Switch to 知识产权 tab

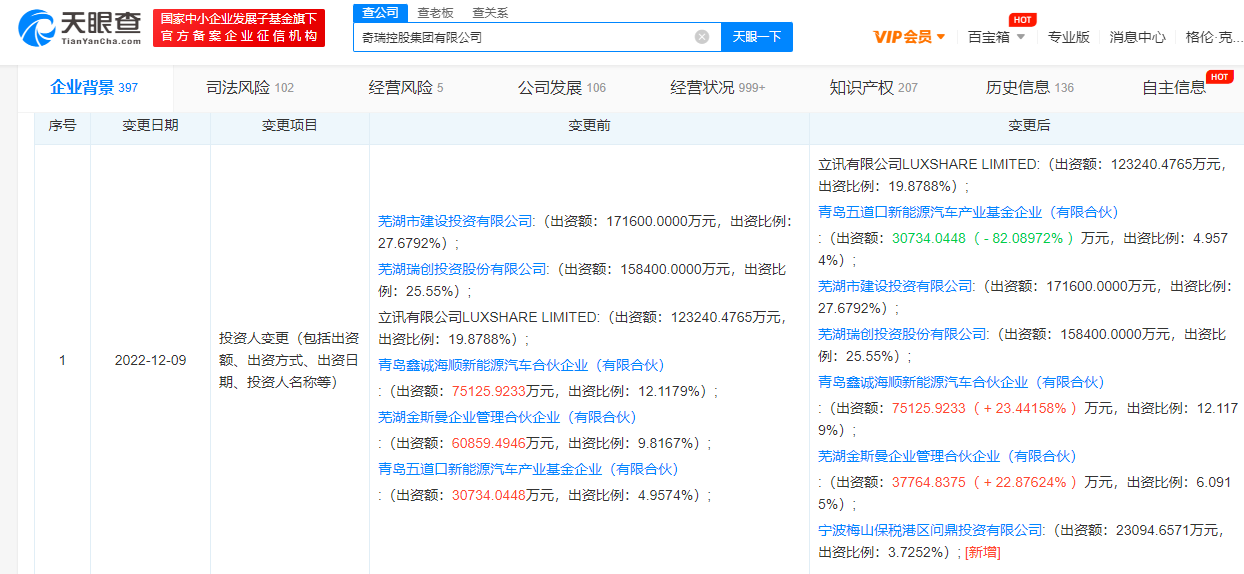873,88
